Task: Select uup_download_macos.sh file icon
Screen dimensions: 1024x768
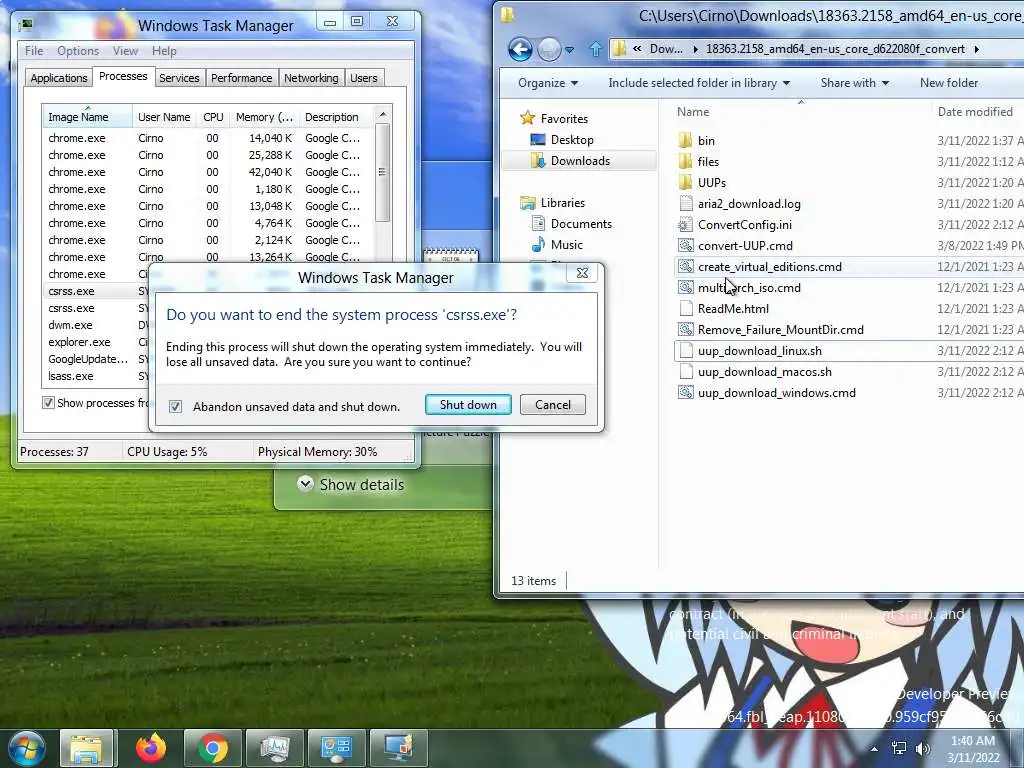Action: 685,372
